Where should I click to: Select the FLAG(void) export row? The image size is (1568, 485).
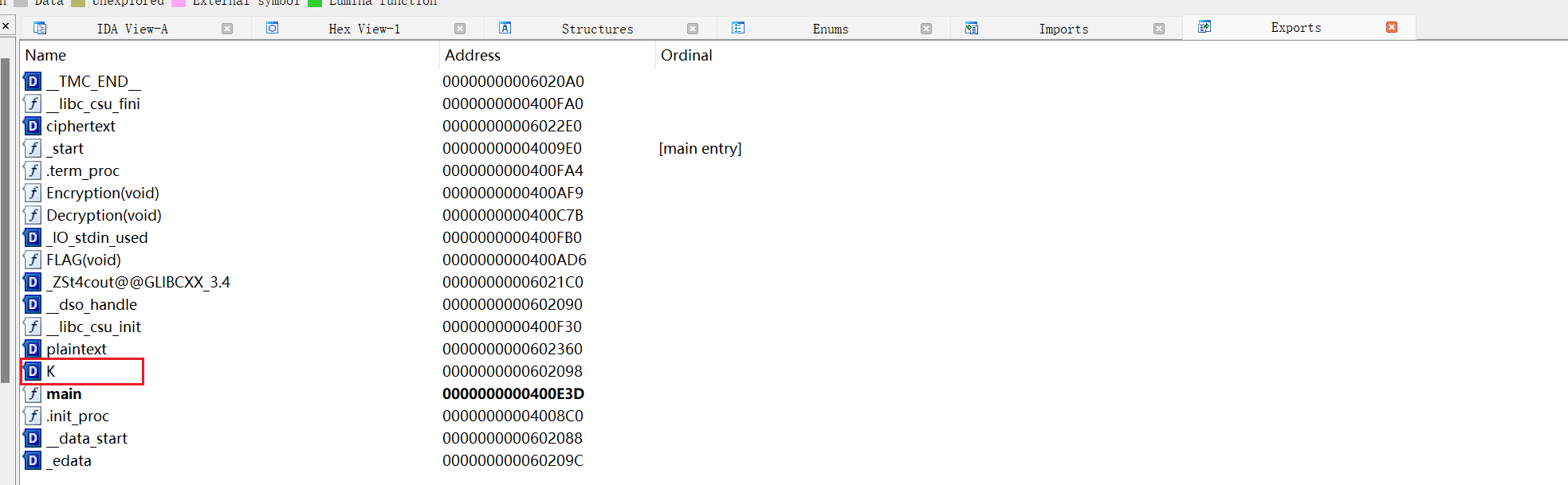coord(84,260)
